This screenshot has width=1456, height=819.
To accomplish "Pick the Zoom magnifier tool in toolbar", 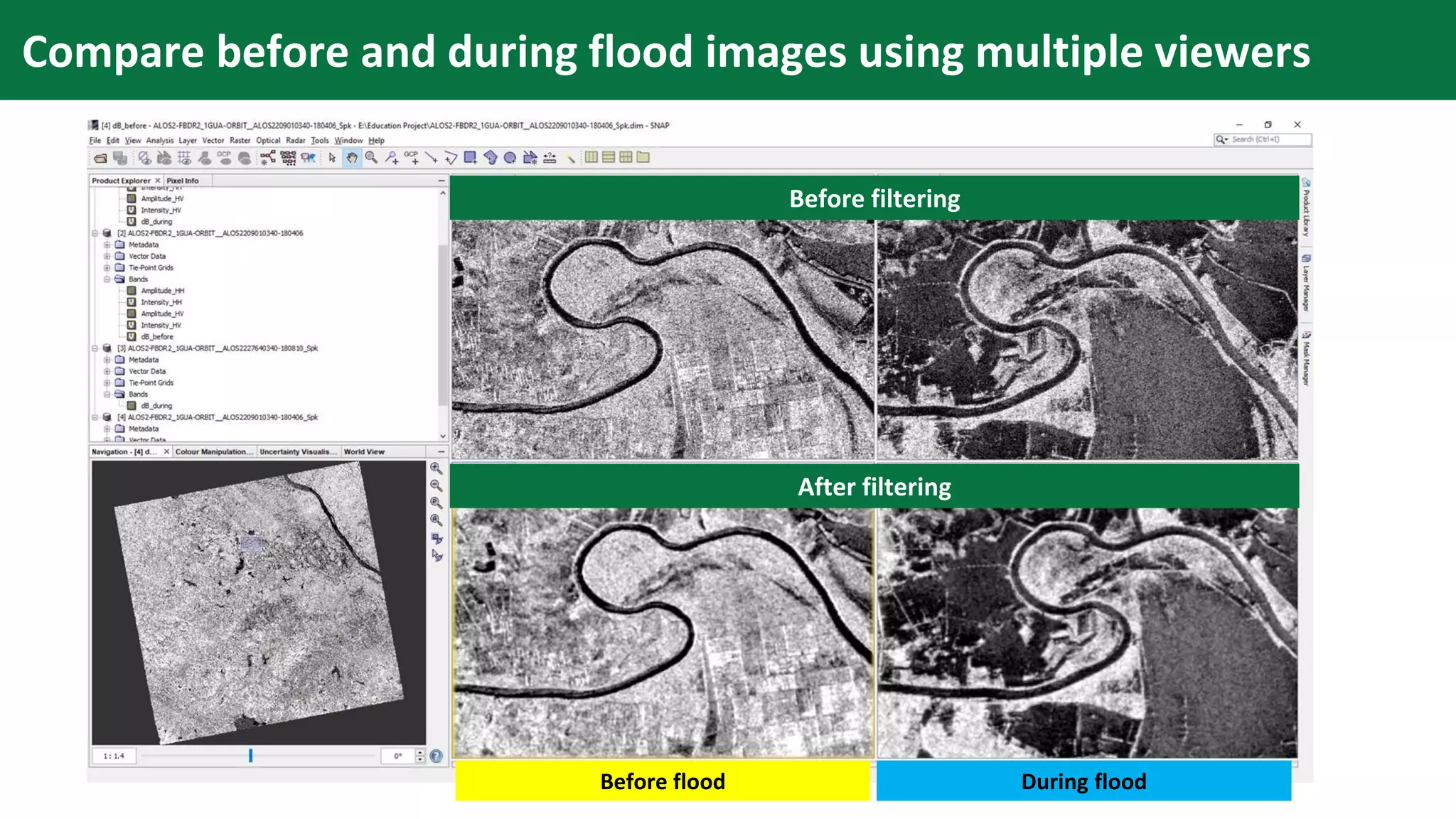I will (371, 158).
